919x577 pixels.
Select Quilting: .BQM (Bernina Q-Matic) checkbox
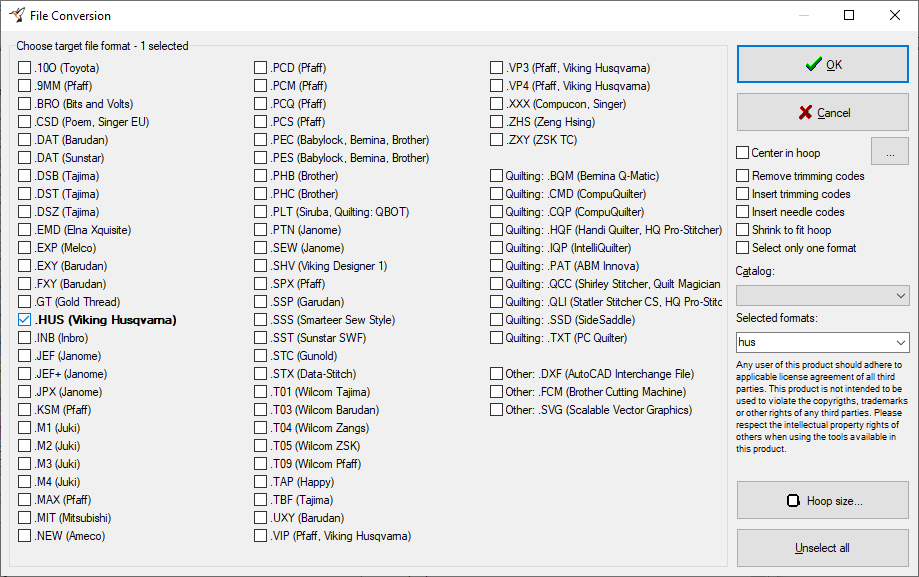pyautogui.click(x=496, y=176)
